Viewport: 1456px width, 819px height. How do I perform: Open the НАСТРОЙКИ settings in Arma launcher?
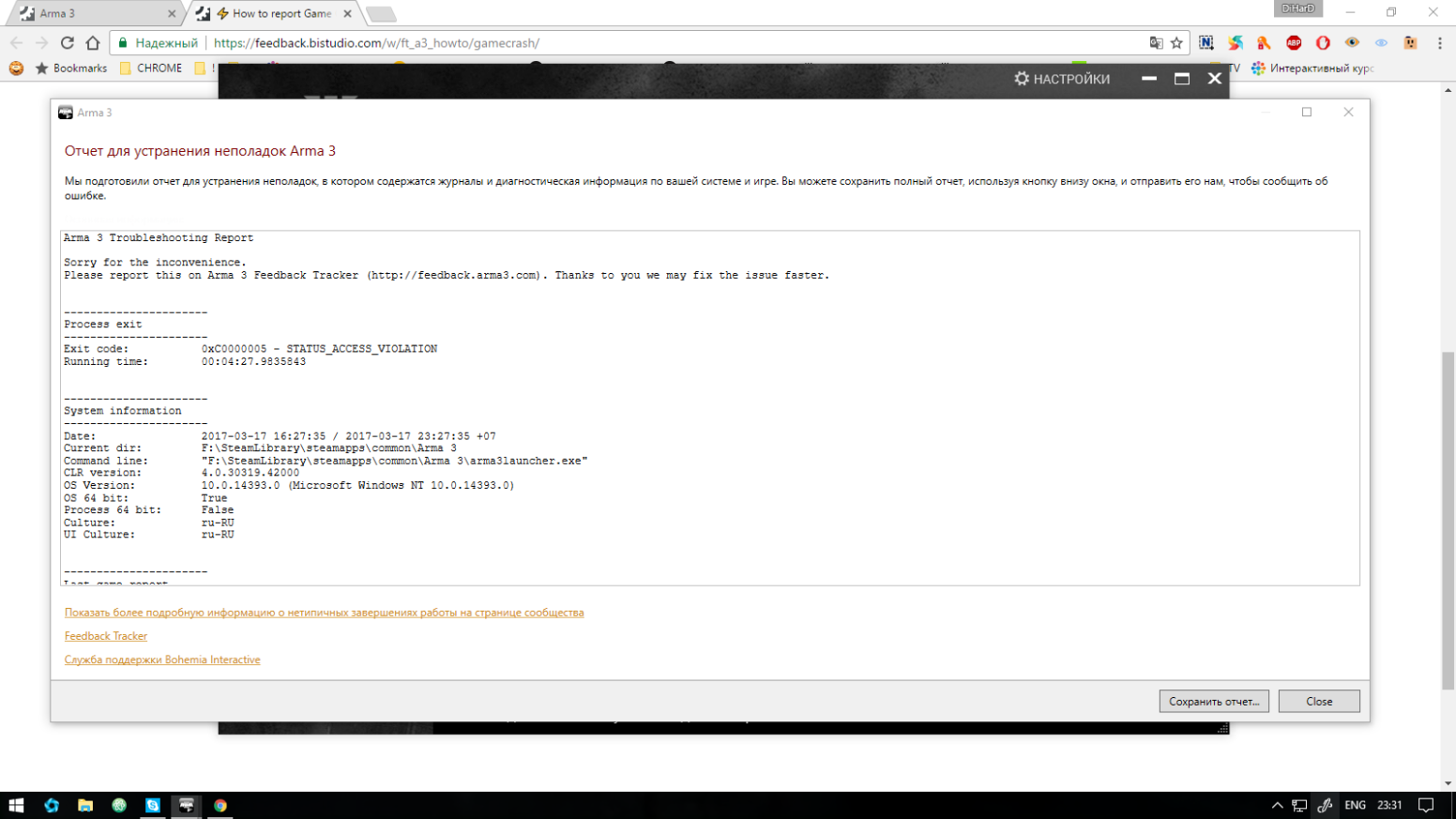pyautogui.click(x=1062, y=79)
